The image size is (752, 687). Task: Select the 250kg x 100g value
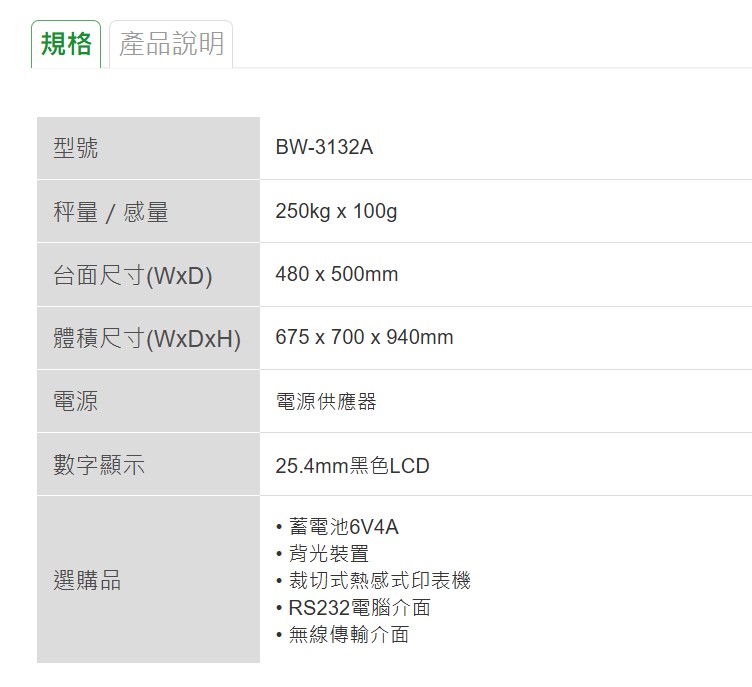tap(336, 211)
